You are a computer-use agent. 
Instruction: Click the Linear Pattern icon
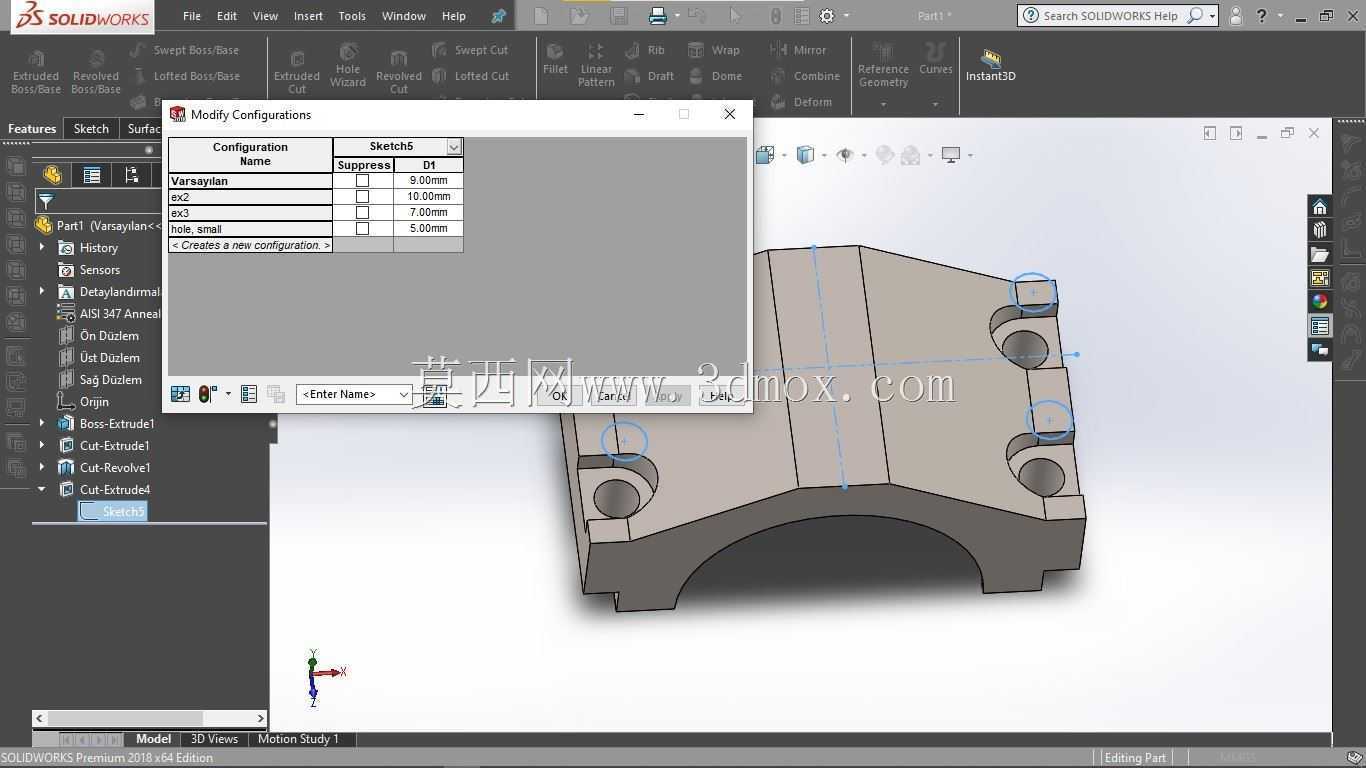tap(596, 65)
